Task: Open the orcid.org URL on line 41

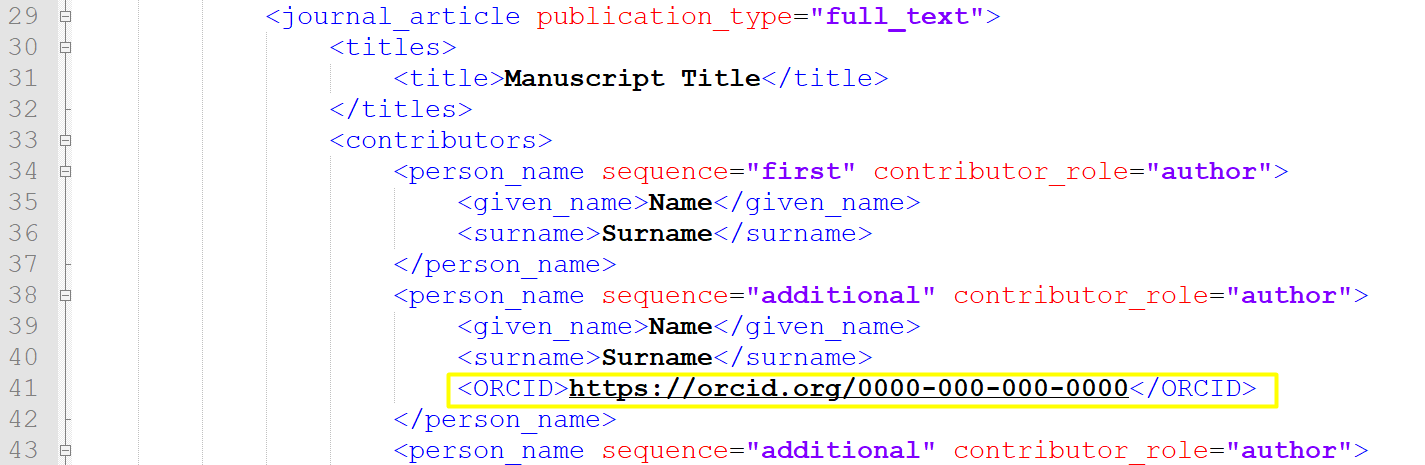Action: (848, 388)
